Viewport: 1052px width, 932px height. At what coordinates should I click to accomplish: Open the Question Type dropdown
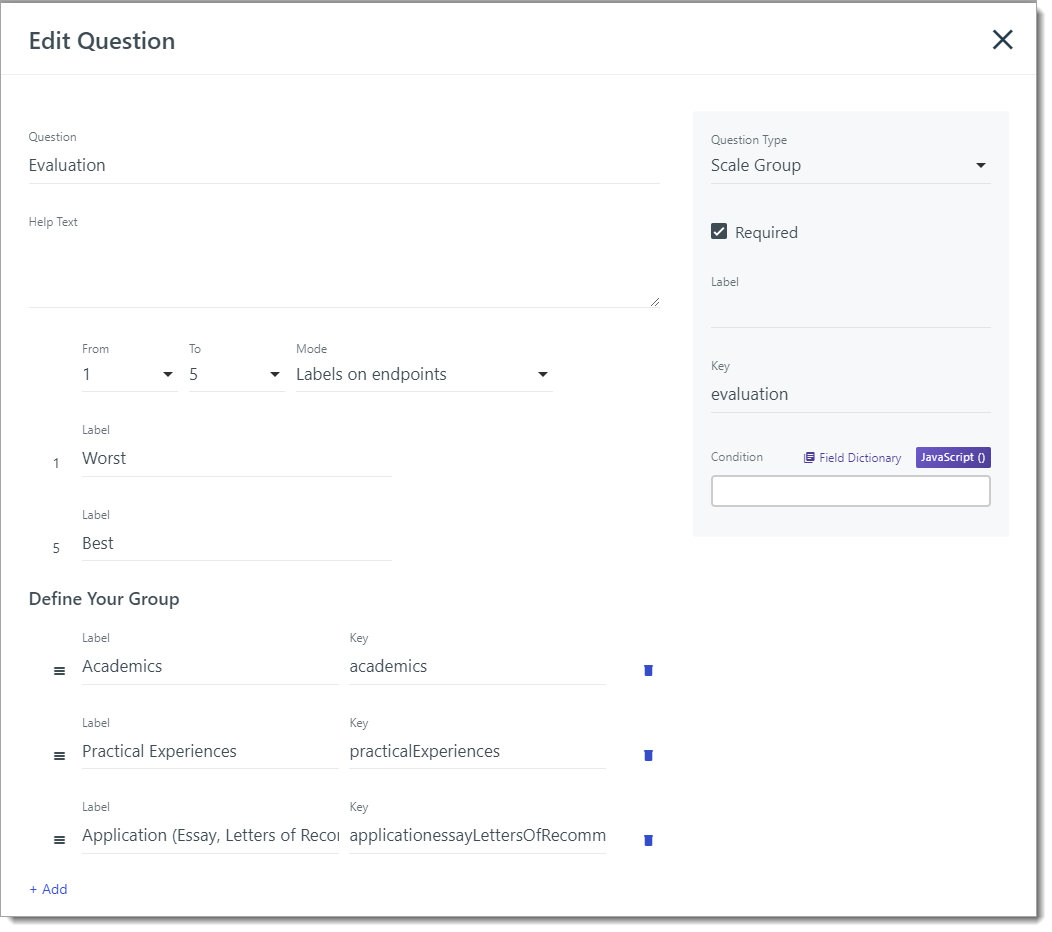[x=979, y=165]
